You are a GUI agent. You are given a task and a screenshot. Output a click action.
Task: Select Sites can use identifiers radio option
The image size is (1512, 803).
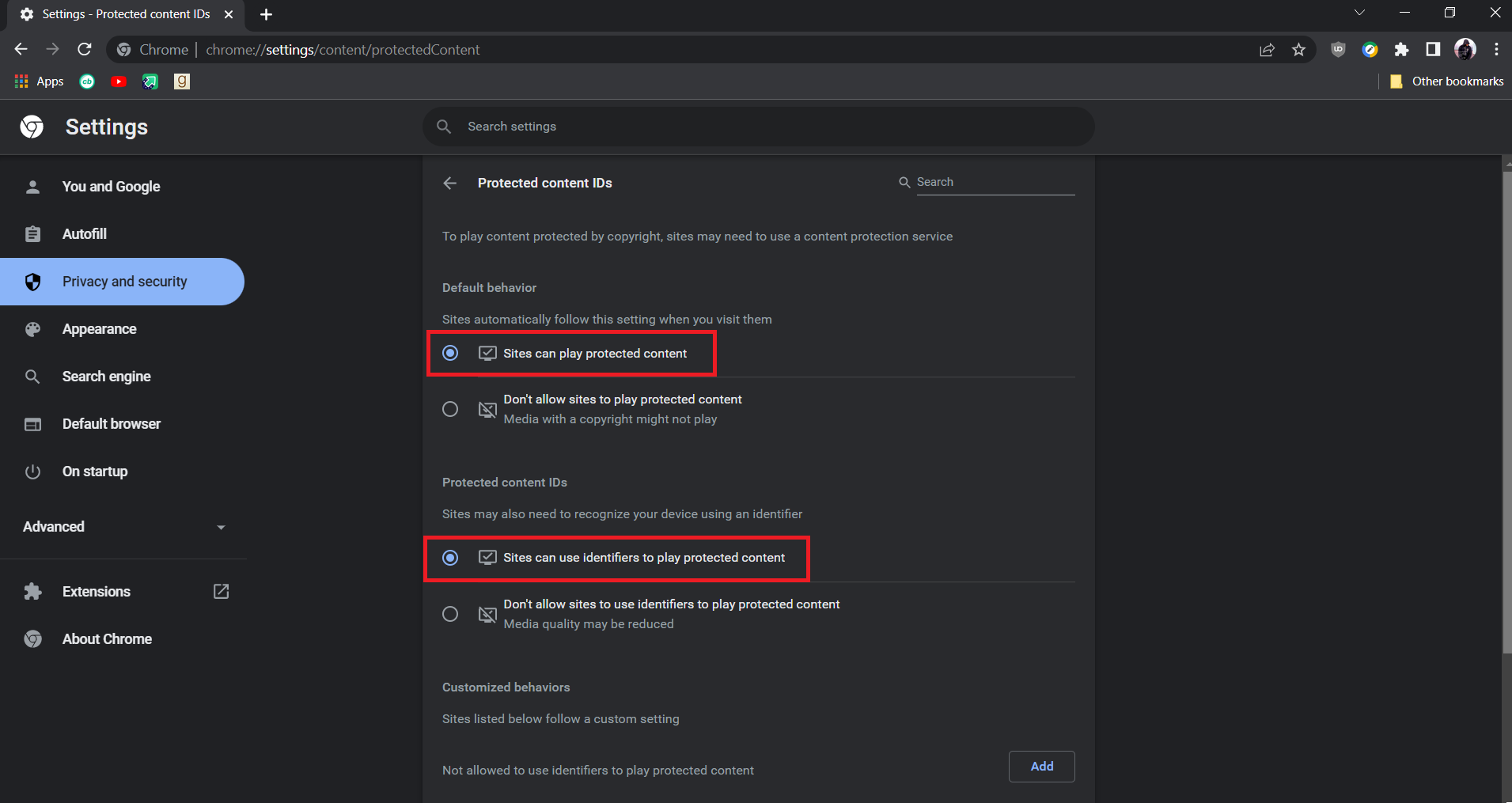click(x=450, y=558)
